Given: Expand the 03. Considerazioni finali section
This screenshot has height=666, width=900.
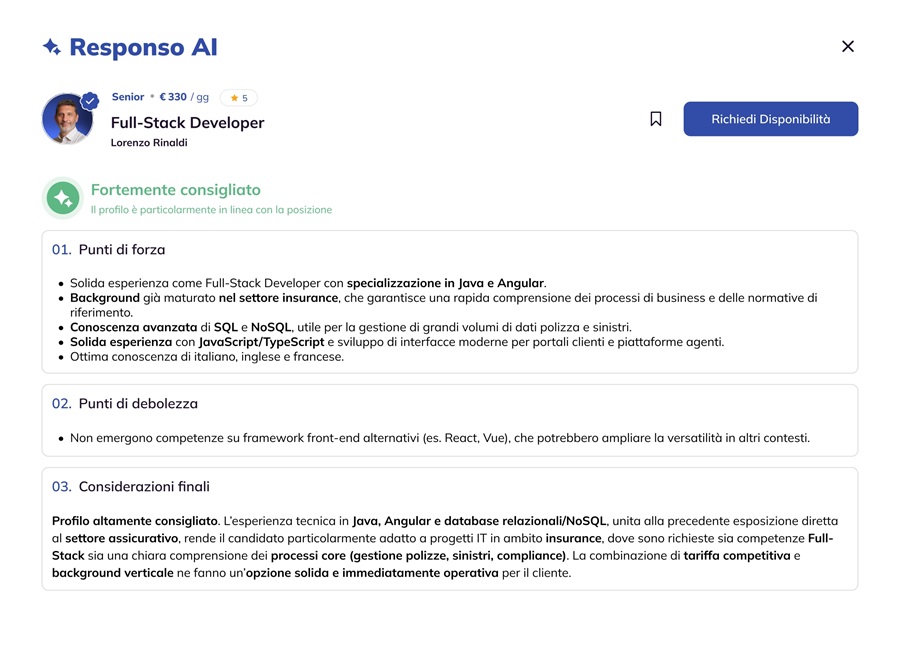Looking at the screenshot, I should point(131,487).
